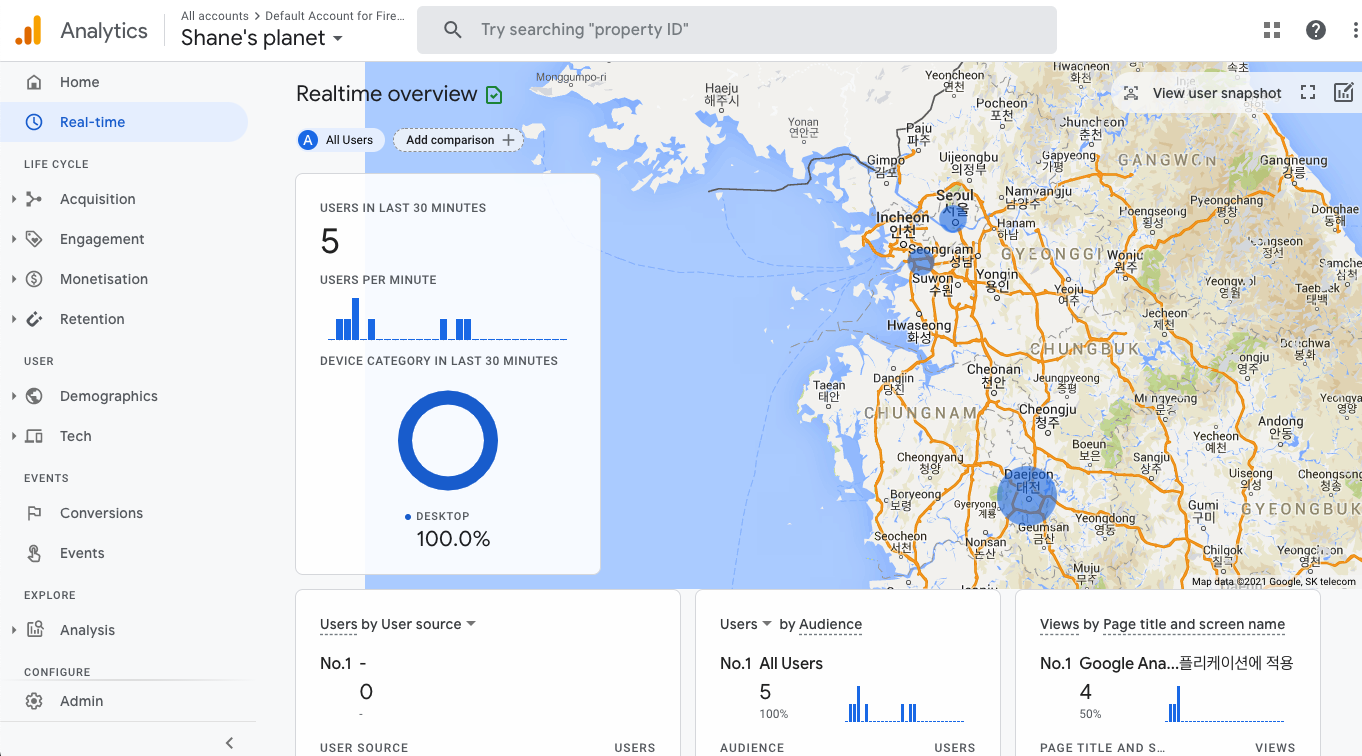
Task: Click the Acquisition icon in sidebar
Action: [x=34, y=199]
